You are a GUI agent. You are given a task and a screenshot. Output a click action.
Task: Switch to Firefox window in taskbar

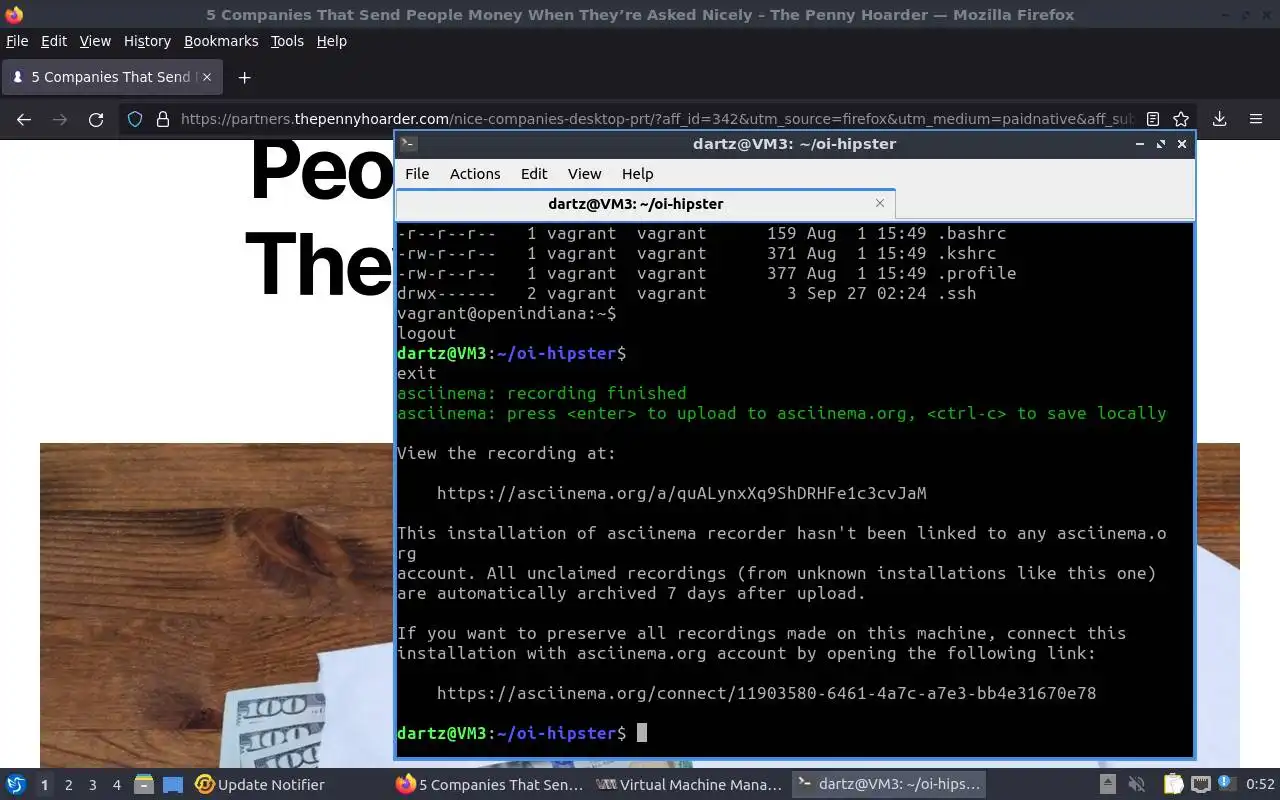point(490,785)
